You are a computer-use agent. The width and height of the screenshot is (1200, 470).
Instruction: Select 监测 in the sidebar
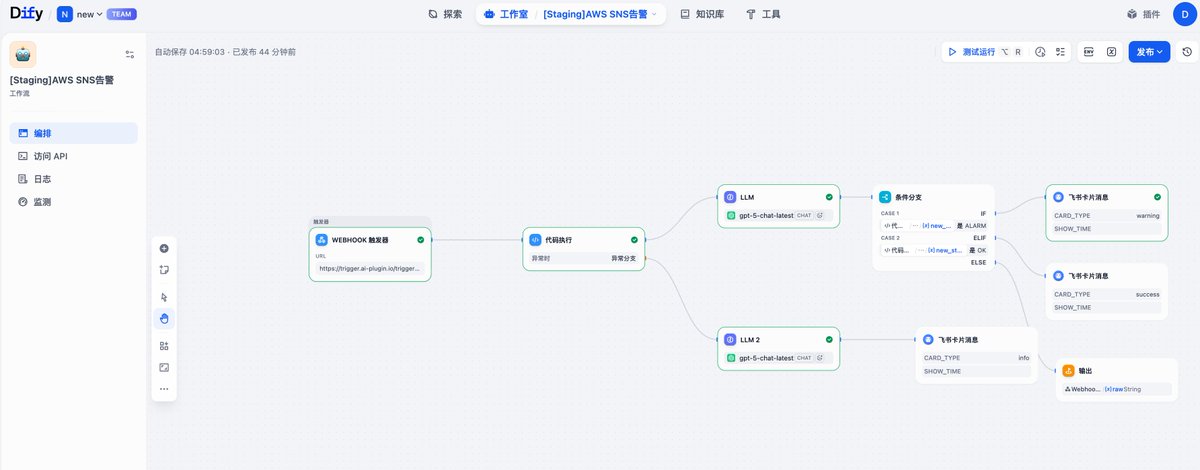pyautogui.click(x=73, y=202)
